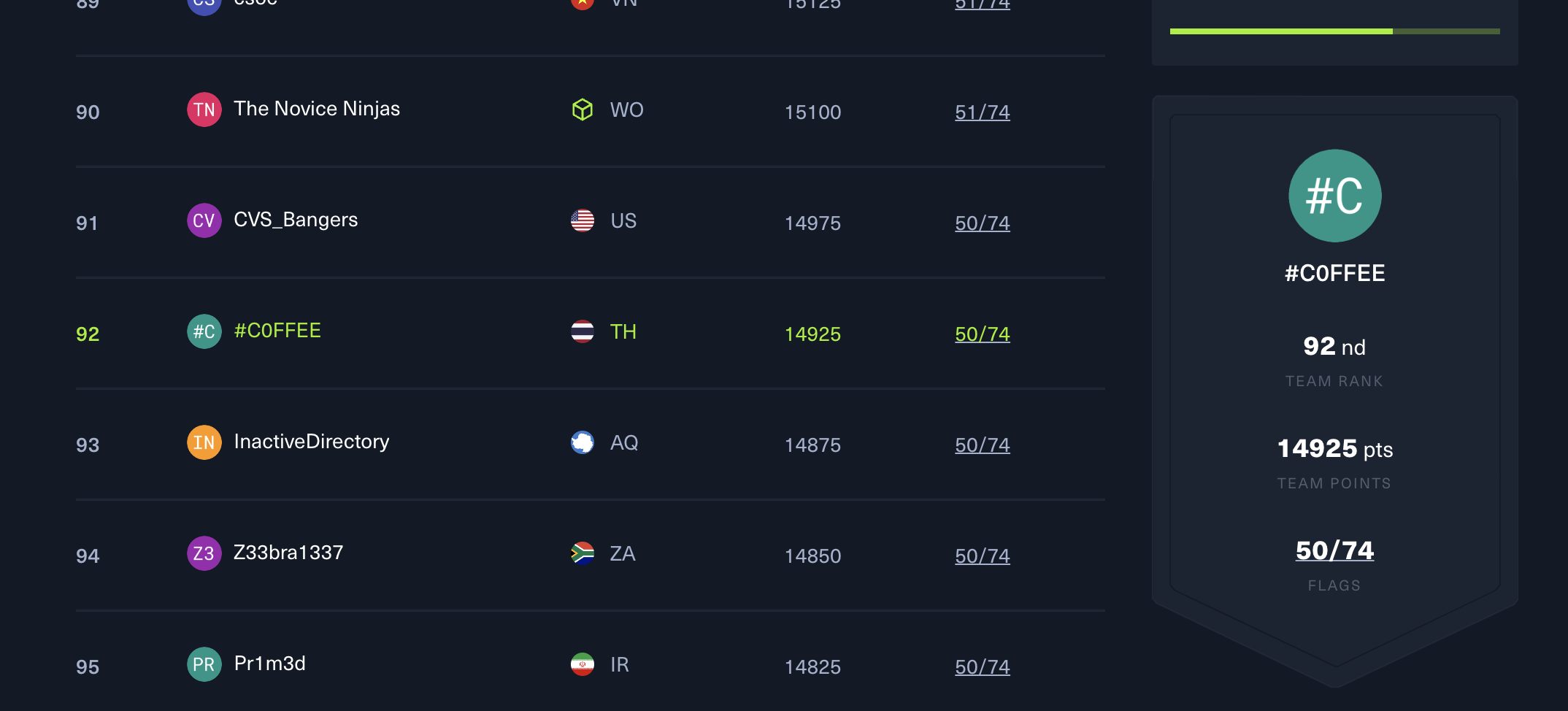Click the Antarctica flag next to InactiveDirectory
Image resolution: width=1568 pixels, height=711 pixels.
582,442
